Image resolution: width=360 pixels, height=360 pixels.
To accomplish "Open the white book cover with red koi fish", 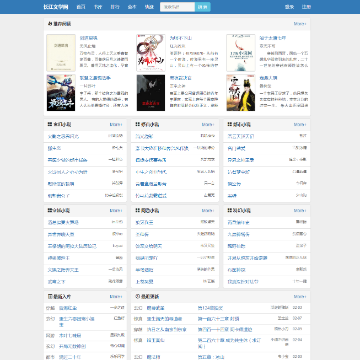I will 241,53.
